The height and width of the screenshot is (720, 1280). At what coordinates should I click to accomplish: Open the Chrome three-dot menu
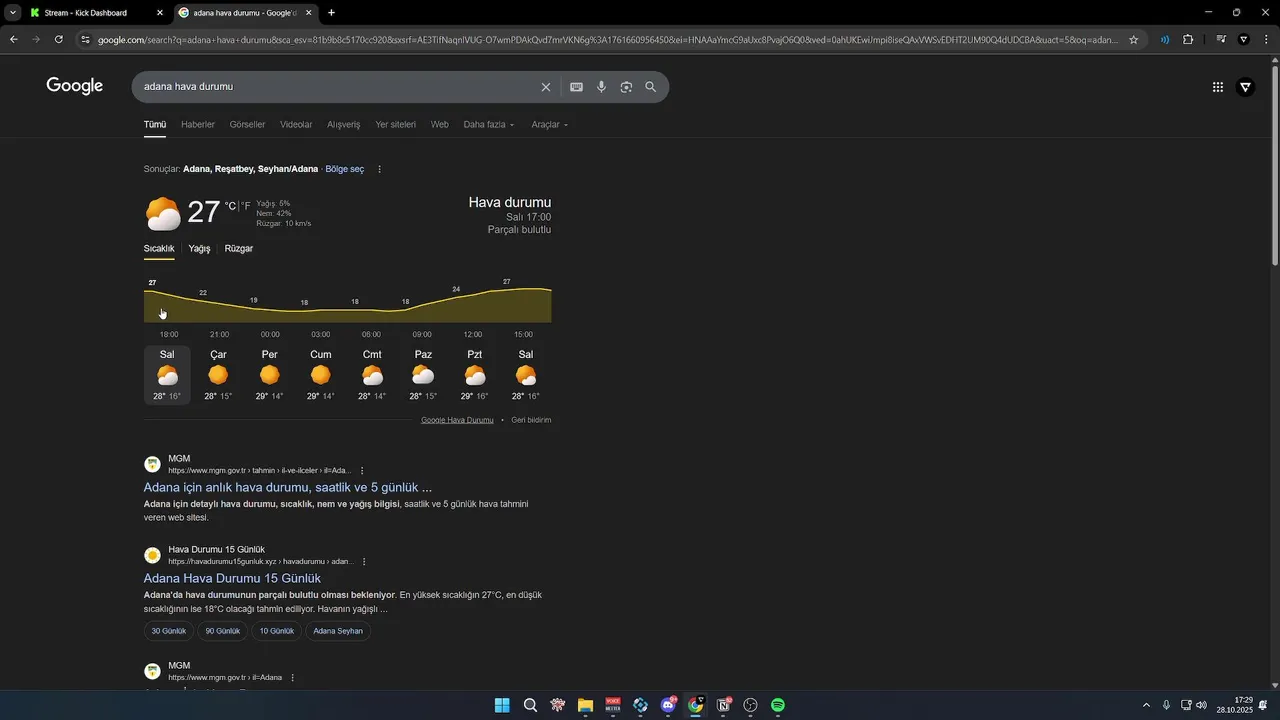pyautogui.click(x=1266, y=40)
